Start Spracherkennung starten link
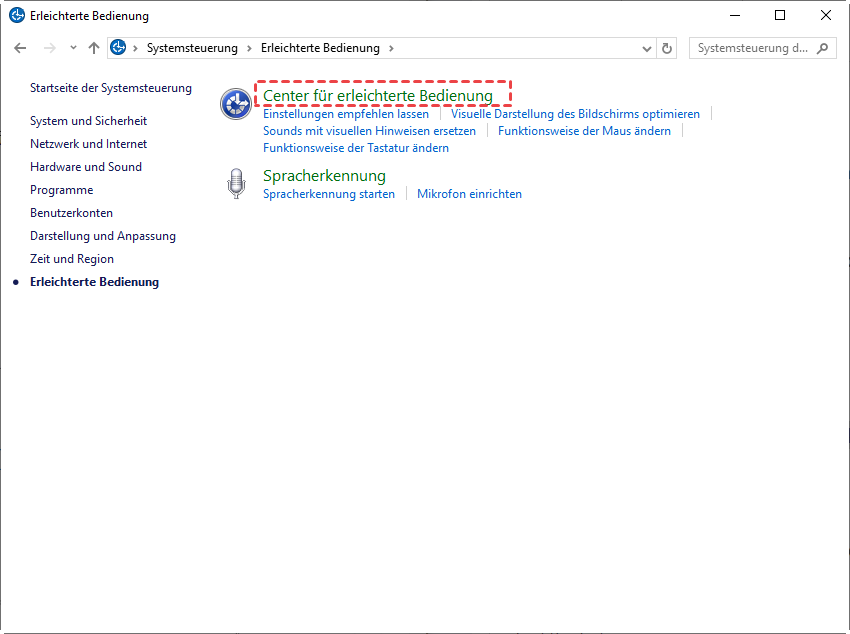The width and height of the screenshot is (850, 634). pos(329,194)
